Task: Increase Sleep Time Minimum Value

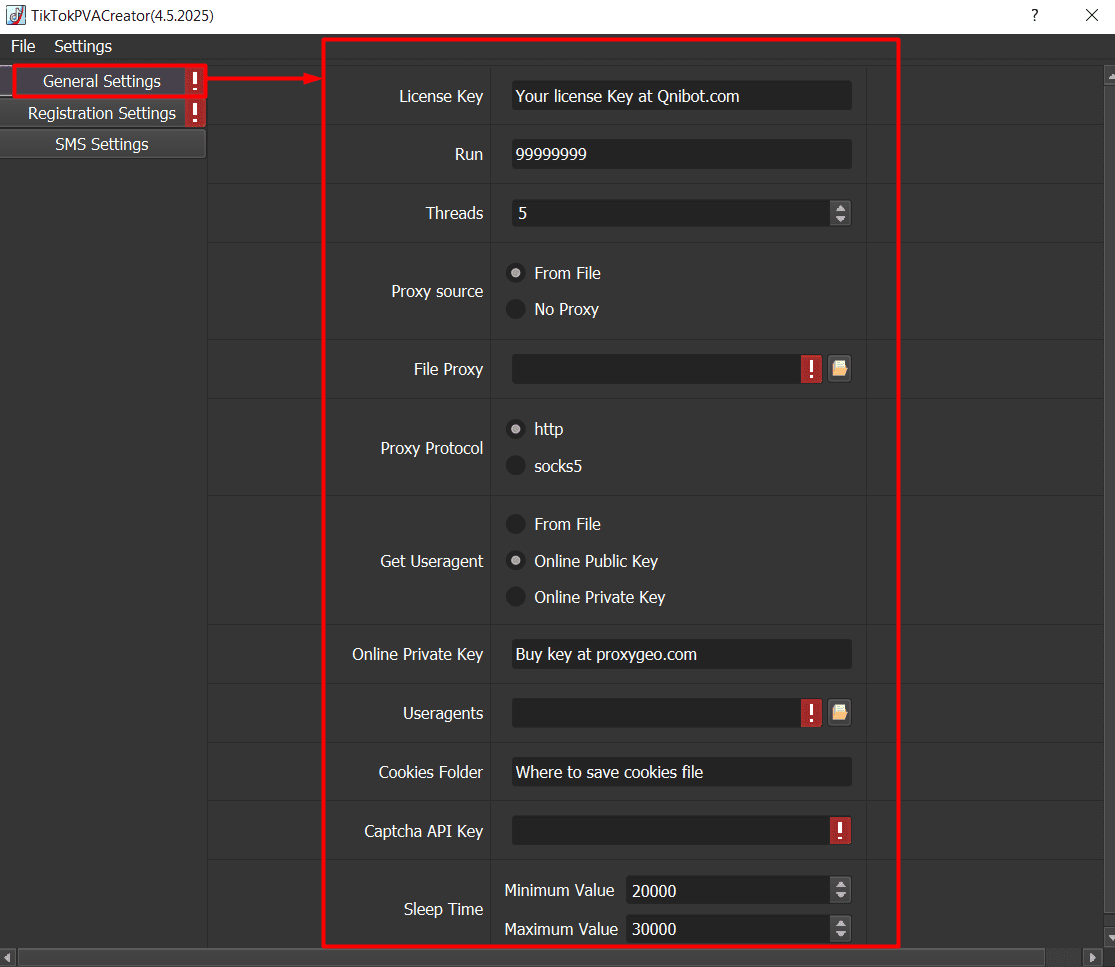Action: click(841, 885)
